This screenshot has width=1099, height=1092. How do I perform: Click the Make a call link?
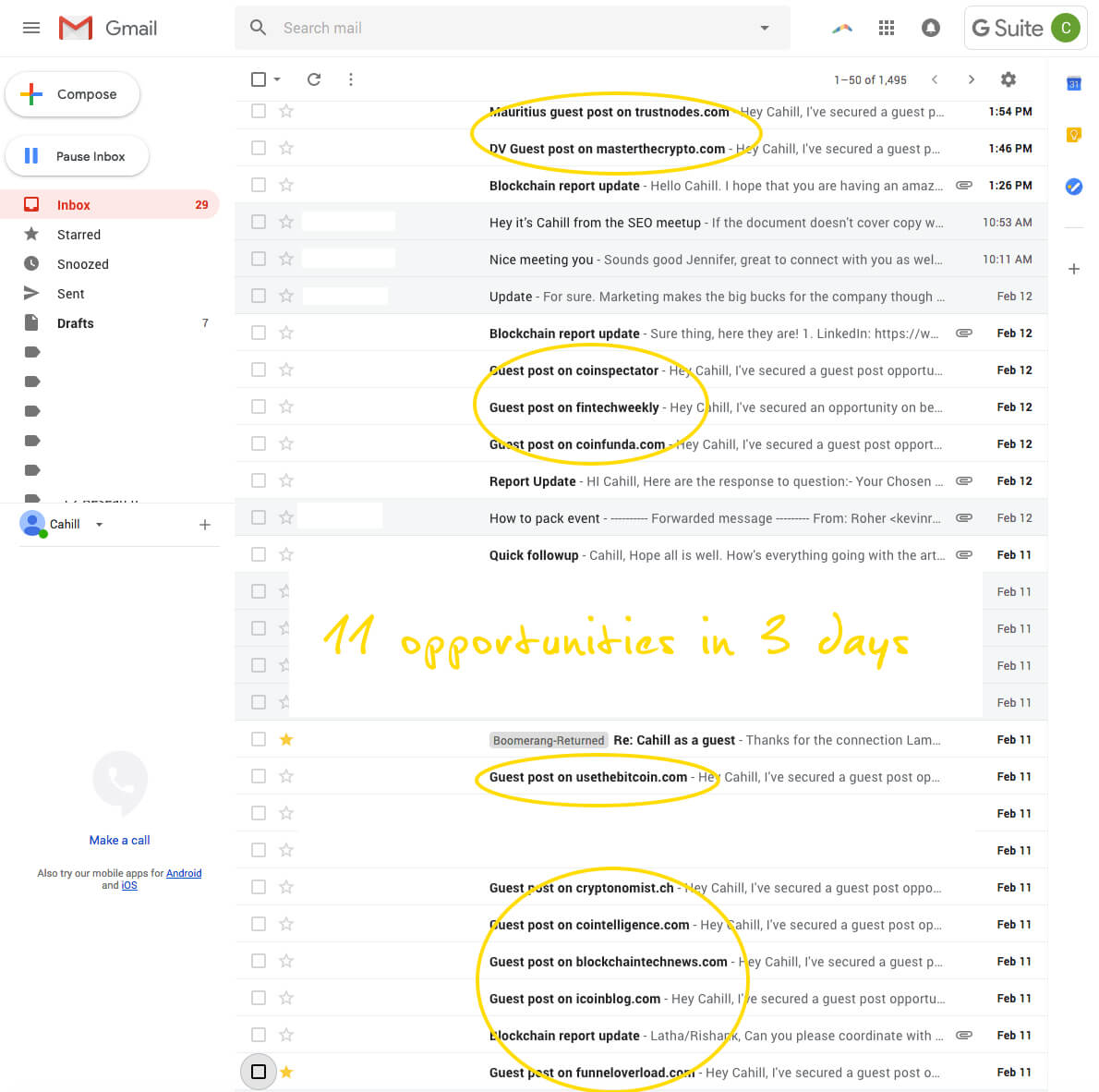pos(120,840)
